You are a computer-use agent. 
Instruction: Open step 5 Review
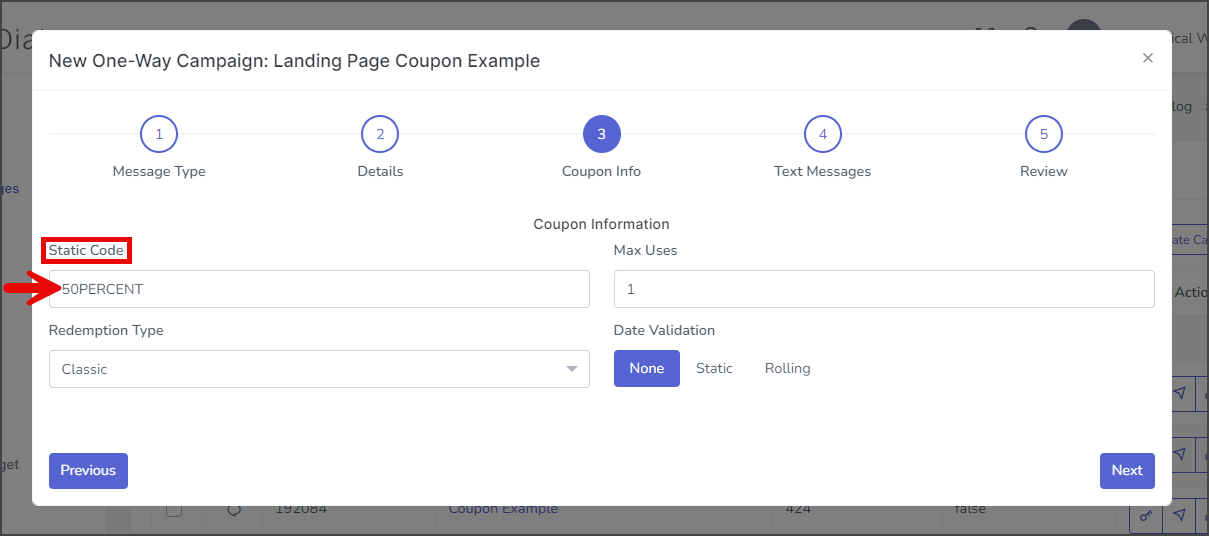coord(1044,134)
